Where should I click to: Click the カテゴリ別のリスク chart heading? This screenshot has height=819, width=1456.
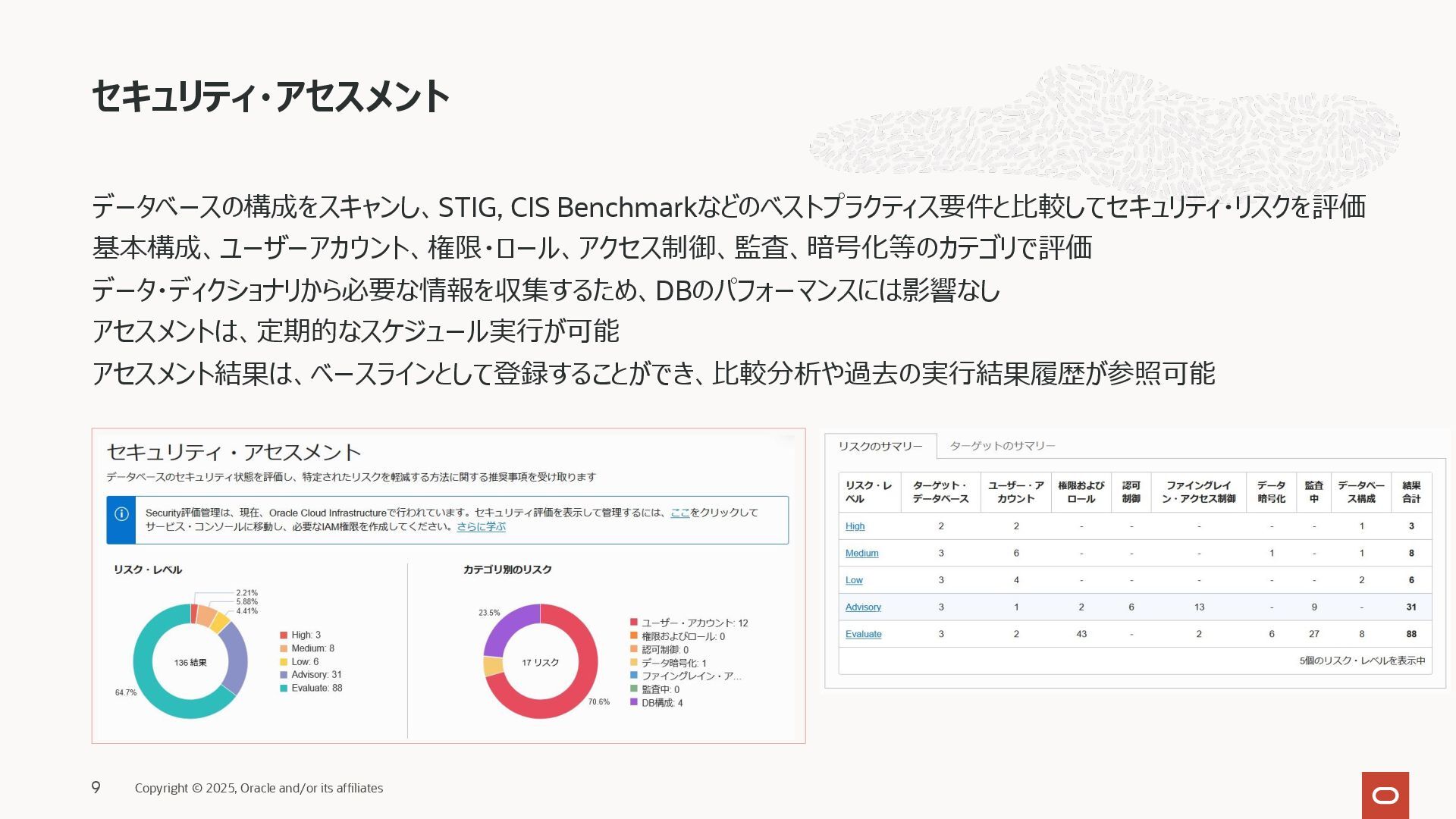coord(507,570)
